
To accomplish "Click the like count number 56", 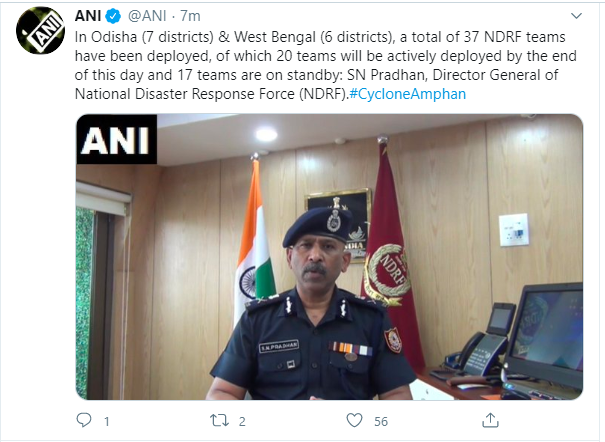I will point(380,422).
